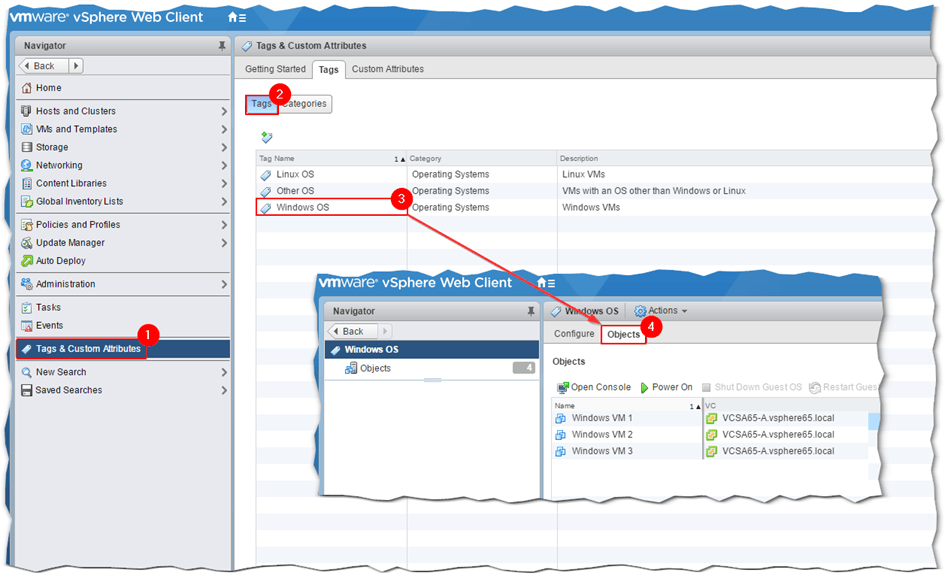This screenshot has height=579, width=945.
Task: Click the New Search magnifier icon
Action: pyautogui.click(x=27, y=372)
